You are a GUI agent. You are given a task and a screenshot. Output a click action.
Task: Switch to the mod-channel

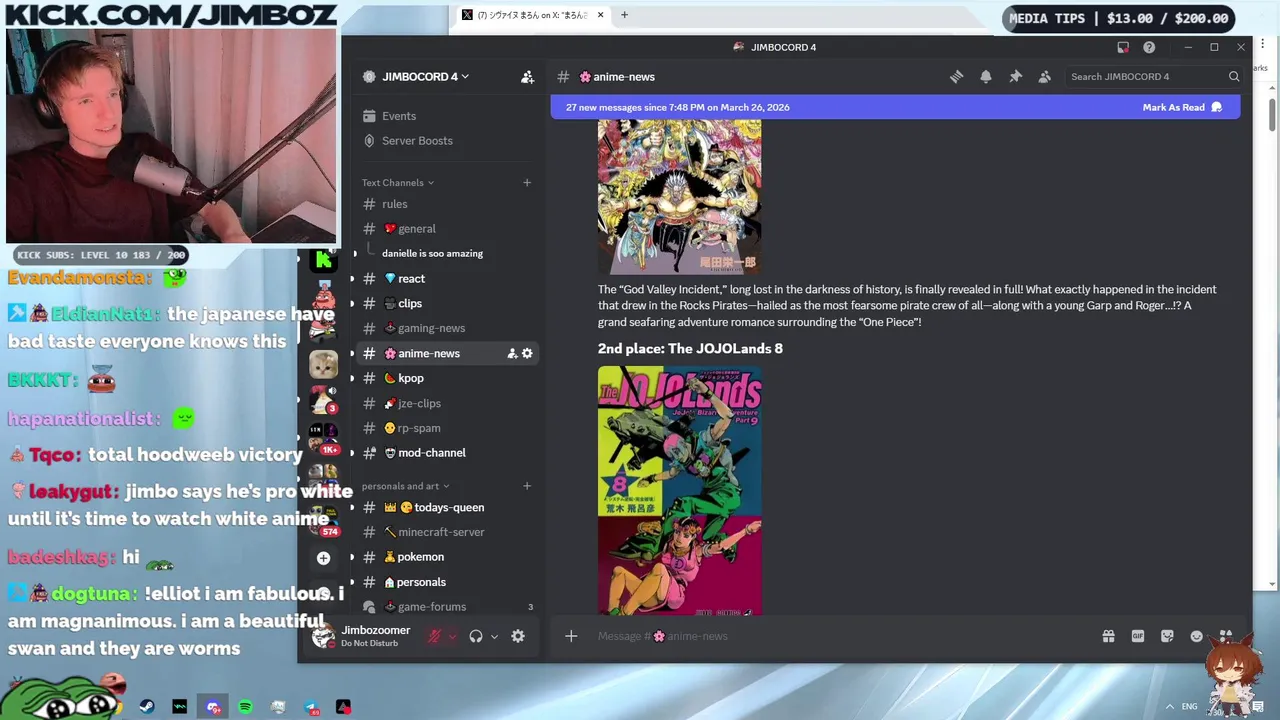[x=447, y=453]
